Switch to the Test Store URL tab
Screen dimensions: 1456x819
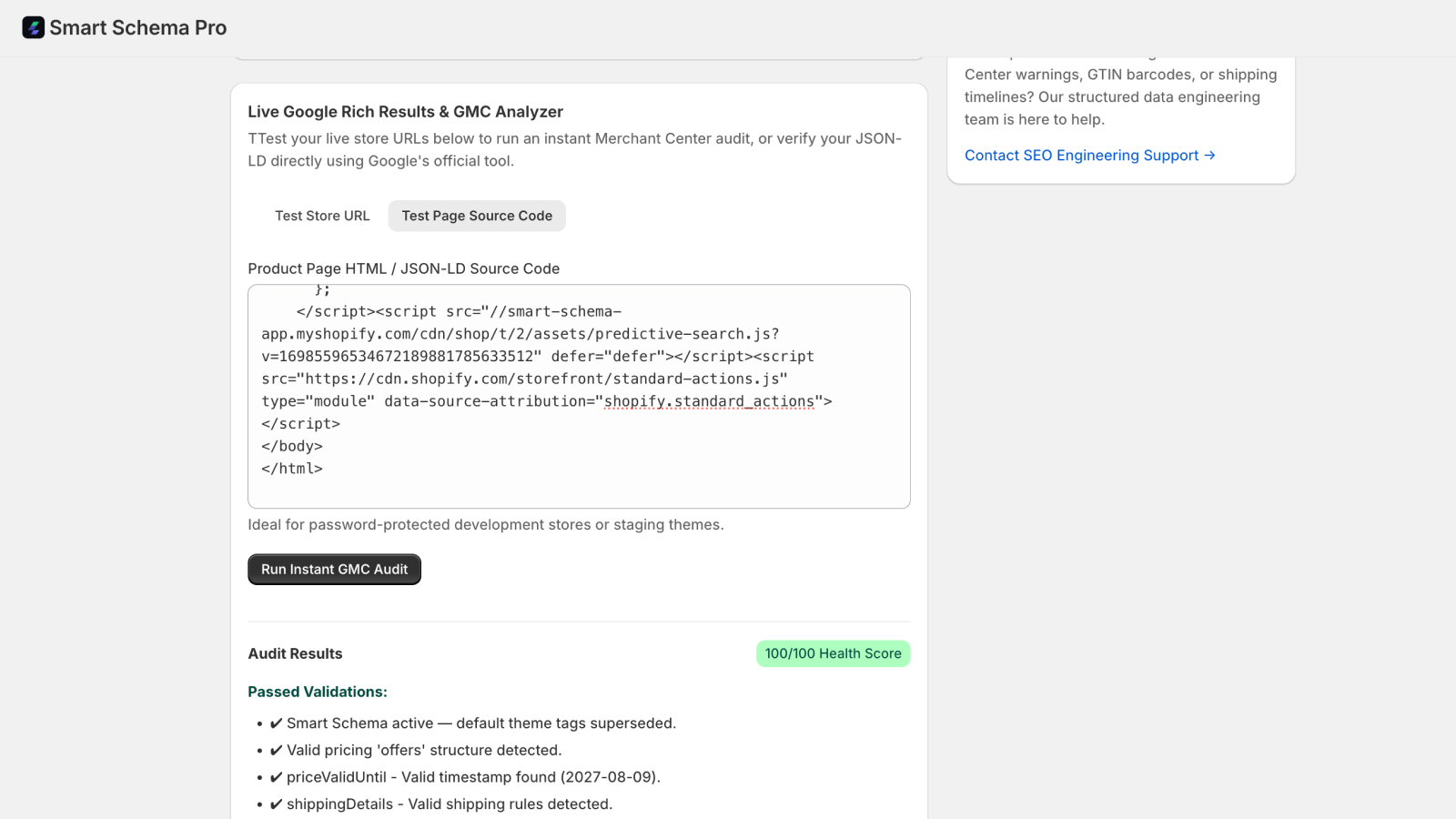pyautogui.click(x=322, y=216)
